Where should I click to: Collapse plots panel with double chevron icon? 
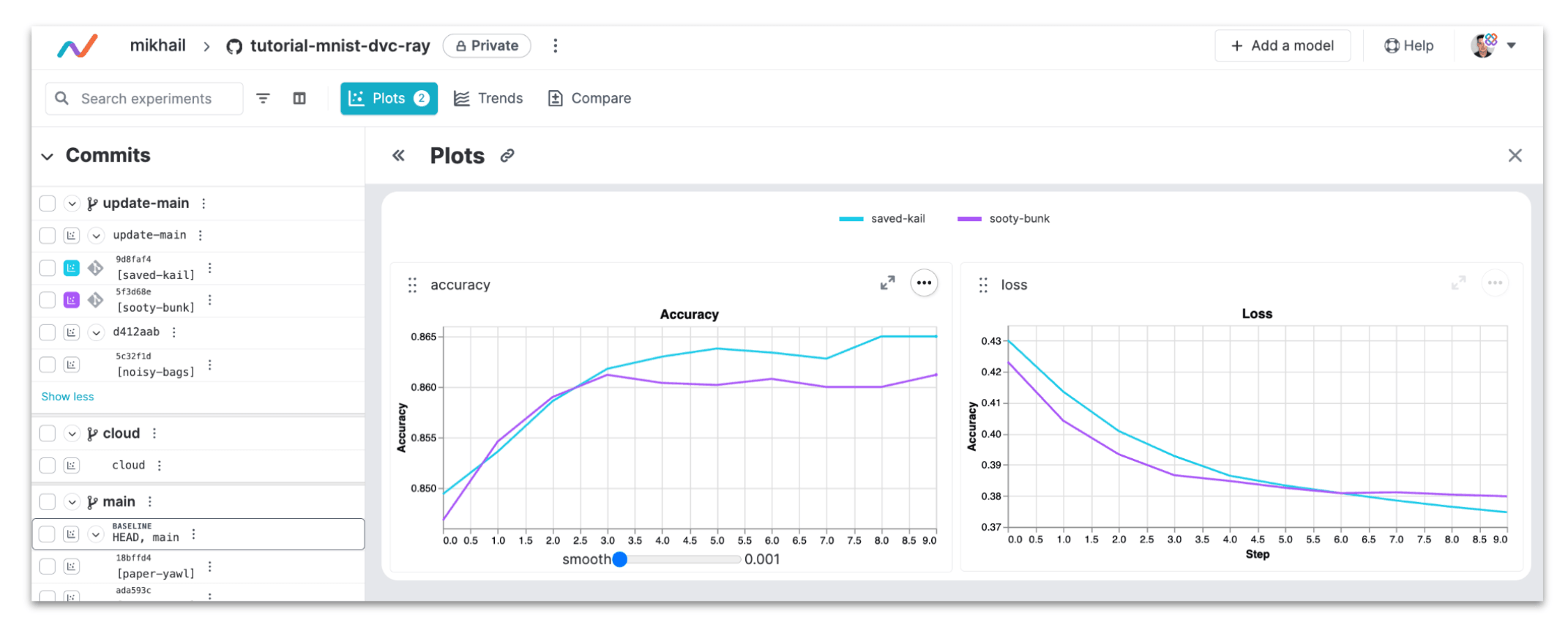pos(398,155)
